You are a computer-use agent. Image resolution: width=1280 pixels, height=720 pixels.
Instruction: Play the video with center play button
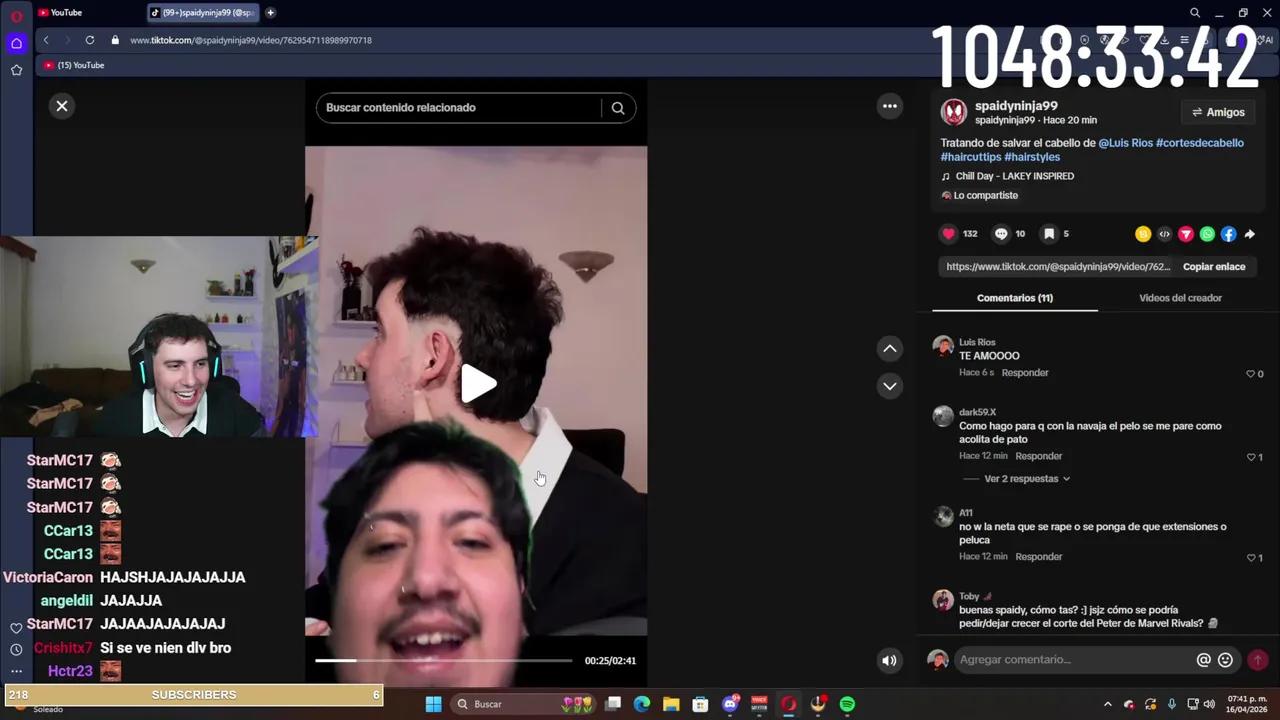(x=478, y=385)
